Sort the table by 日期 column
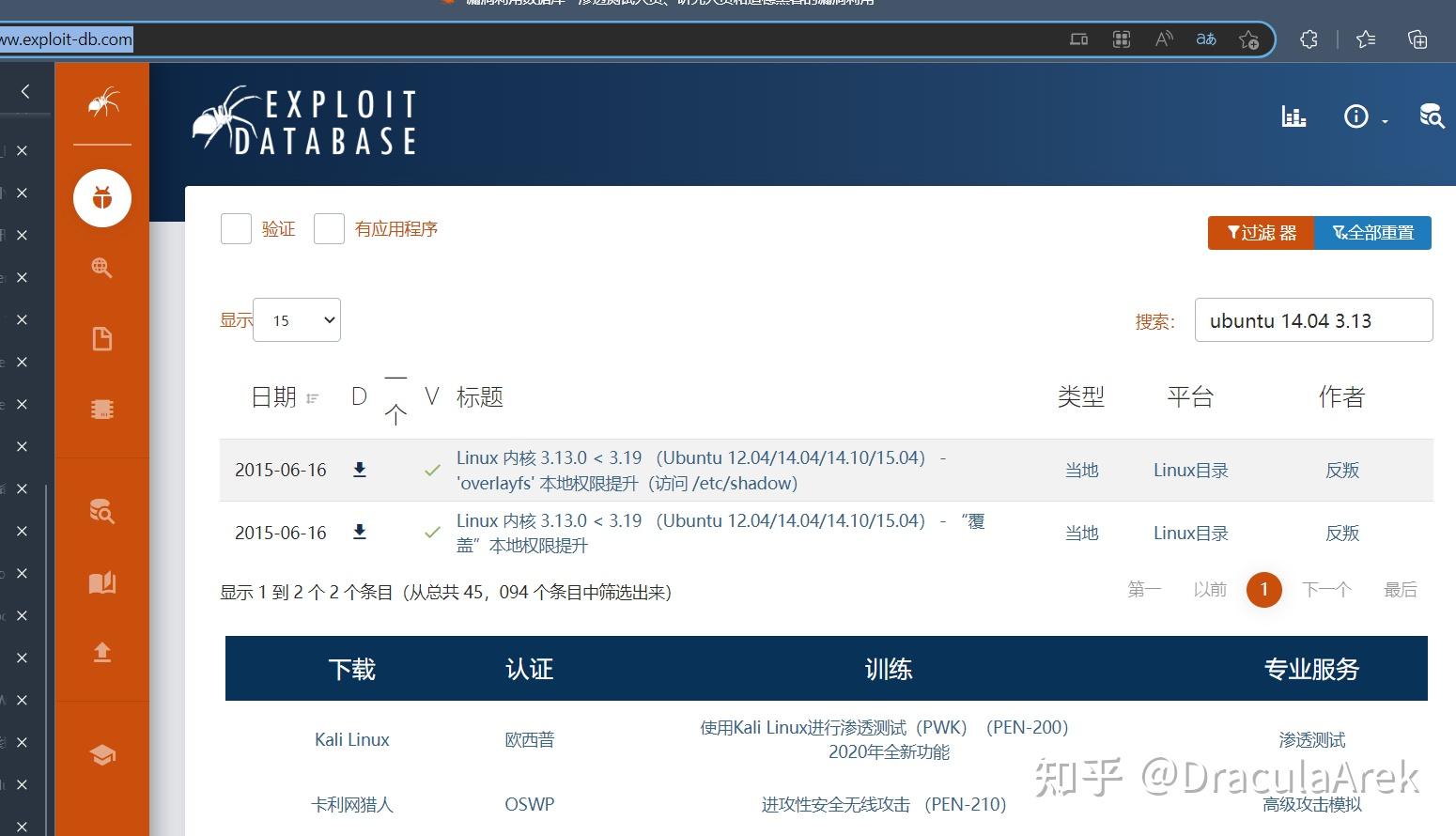This screenshot has height=836, width=1456. 285,397
